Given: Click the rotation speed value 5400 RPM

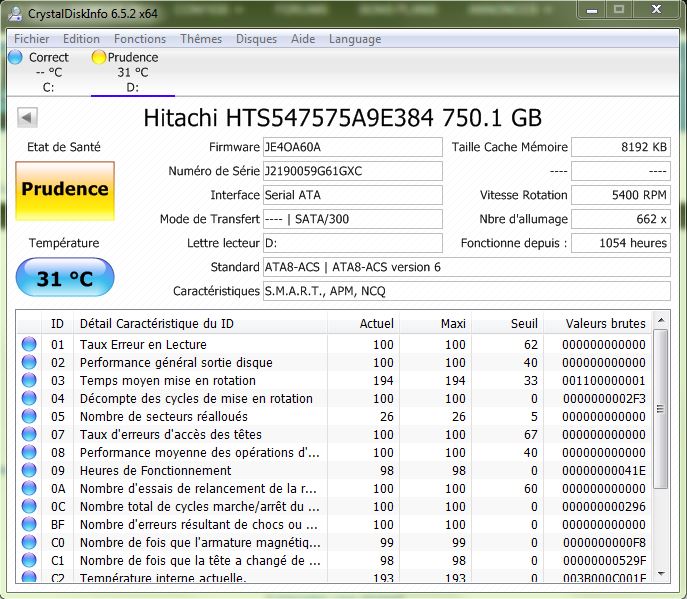Looking at the screenshot, I should 621,195.
